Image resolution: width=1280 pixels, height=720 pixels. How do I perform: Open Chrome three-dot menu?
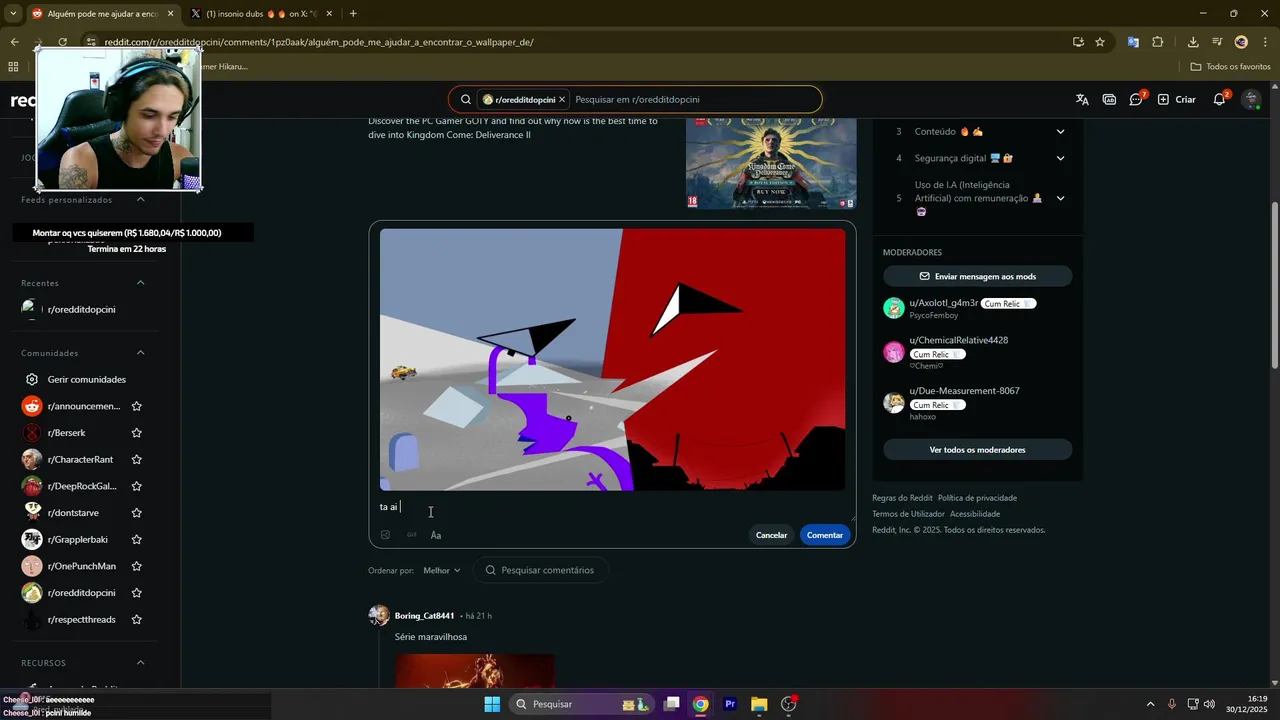(x=1266, y=42)
